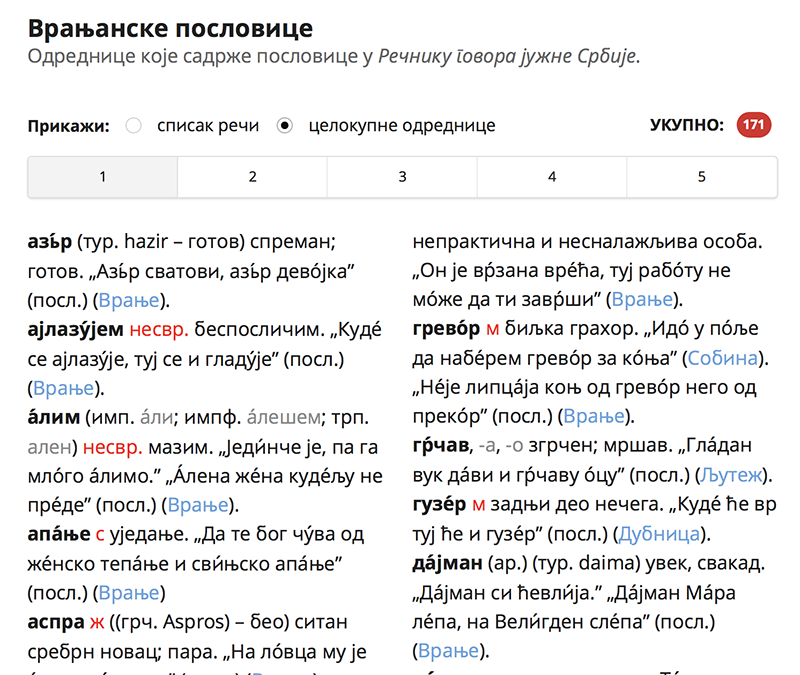Open Врање link in гревор proverb

[596, 416]
